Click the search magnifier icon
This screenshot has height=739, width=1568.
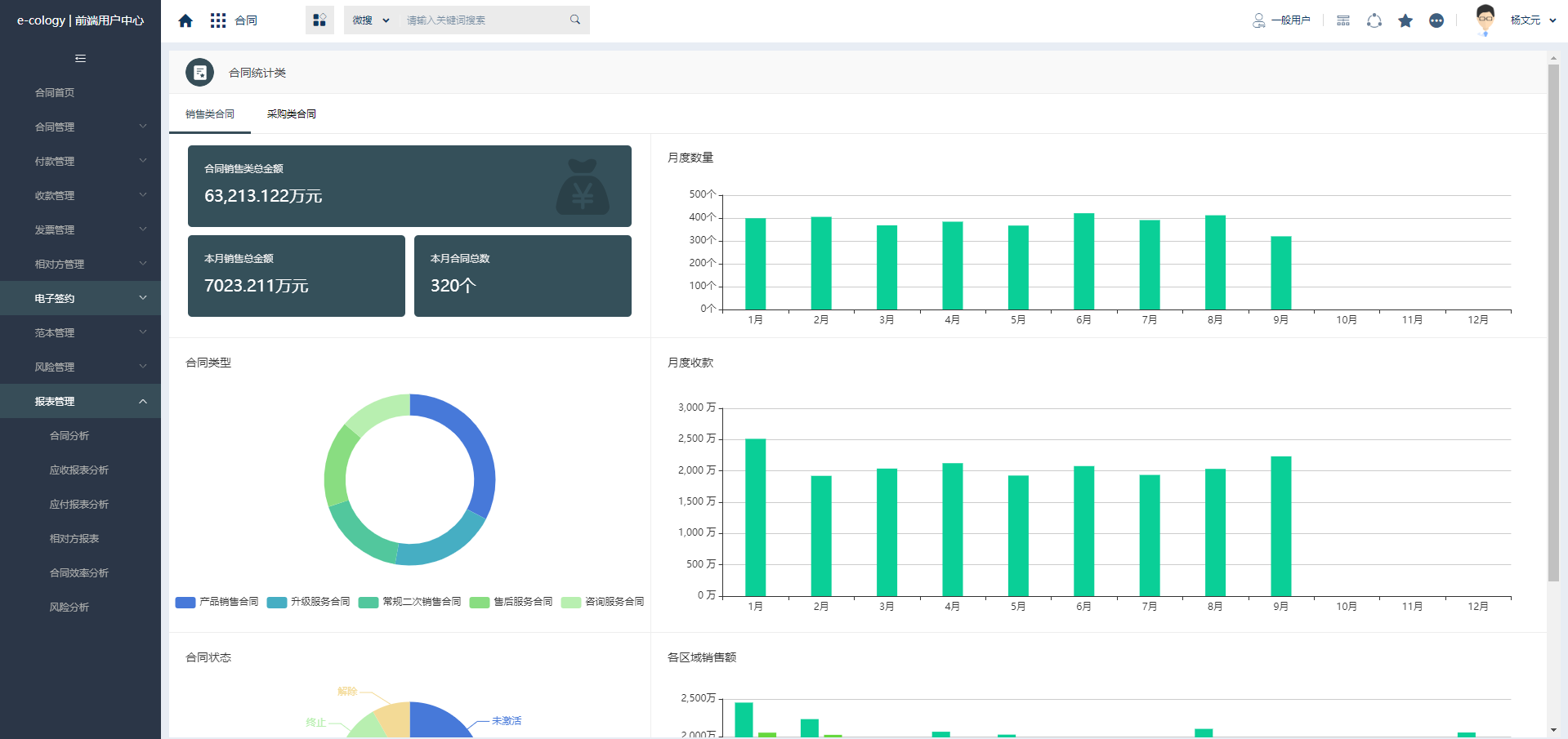tap(575, 20)
